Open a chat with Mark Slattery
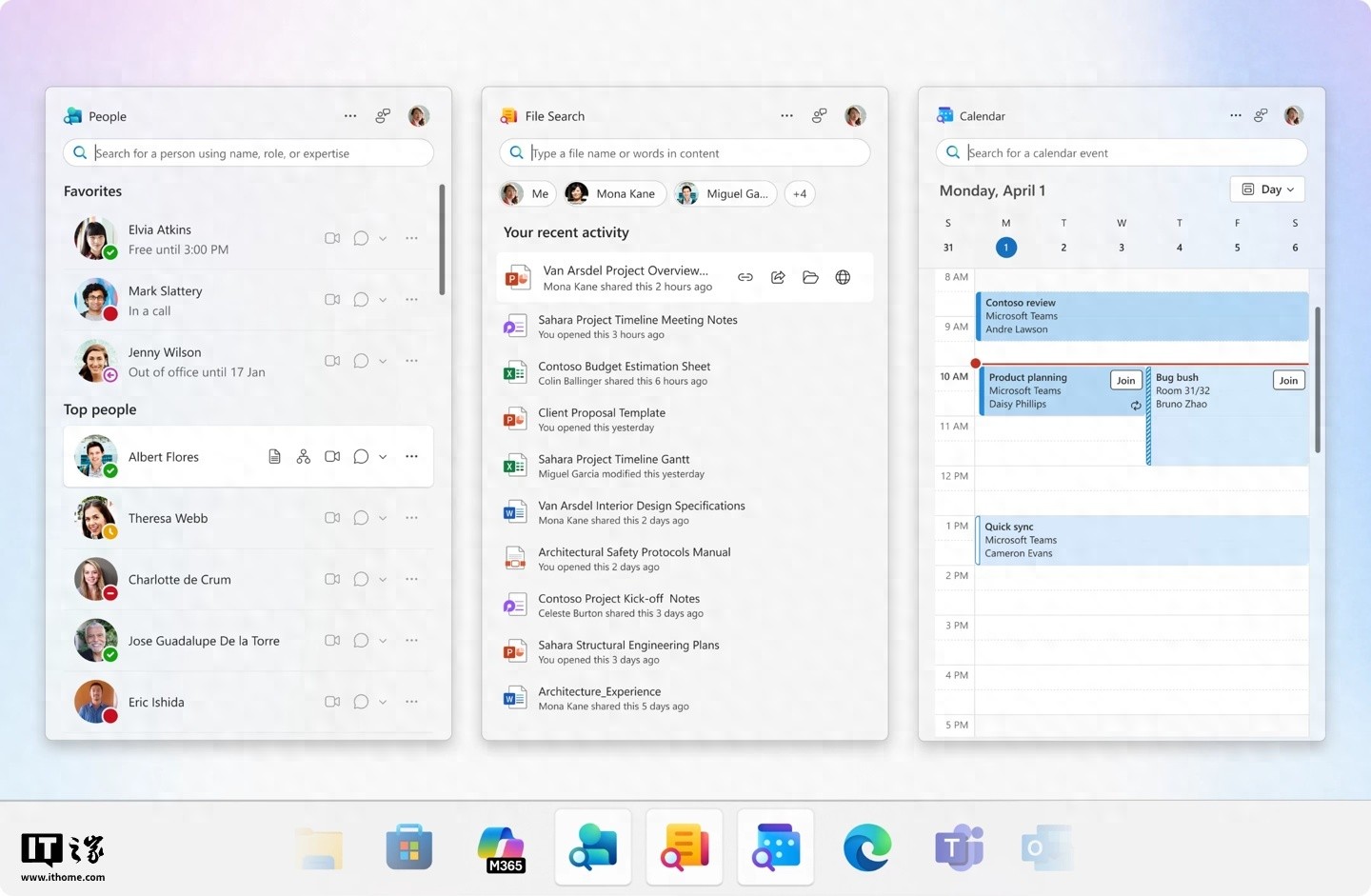The image size is (1371, 896). click(361, 299)
